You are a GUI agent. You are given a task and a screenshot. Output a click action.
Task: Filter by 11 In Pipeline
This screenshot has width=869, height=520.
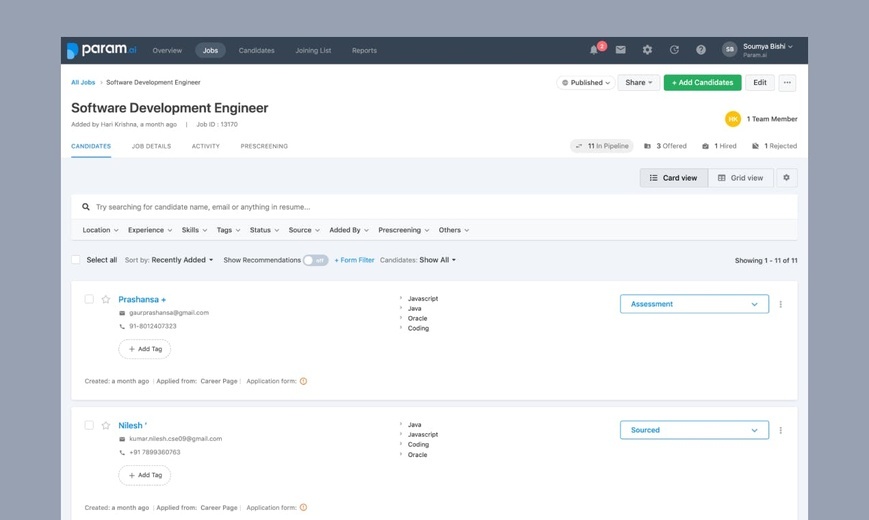[x=602, y=146]
